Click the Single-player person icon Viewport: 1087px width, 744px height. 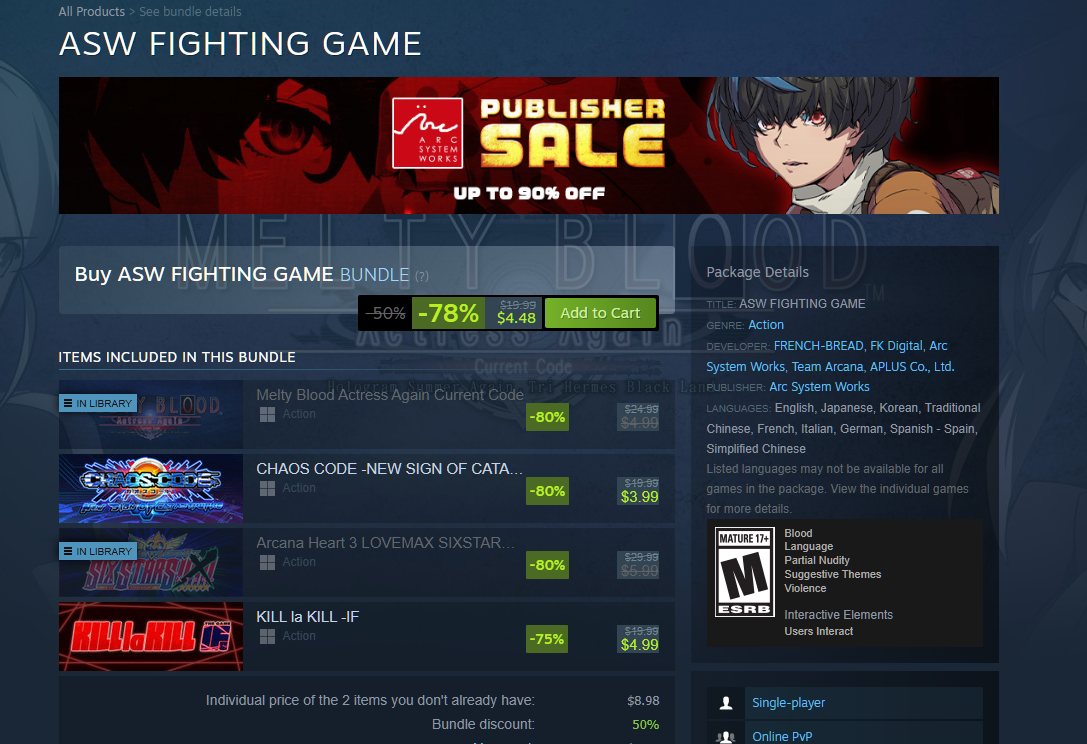pos(726,703)
